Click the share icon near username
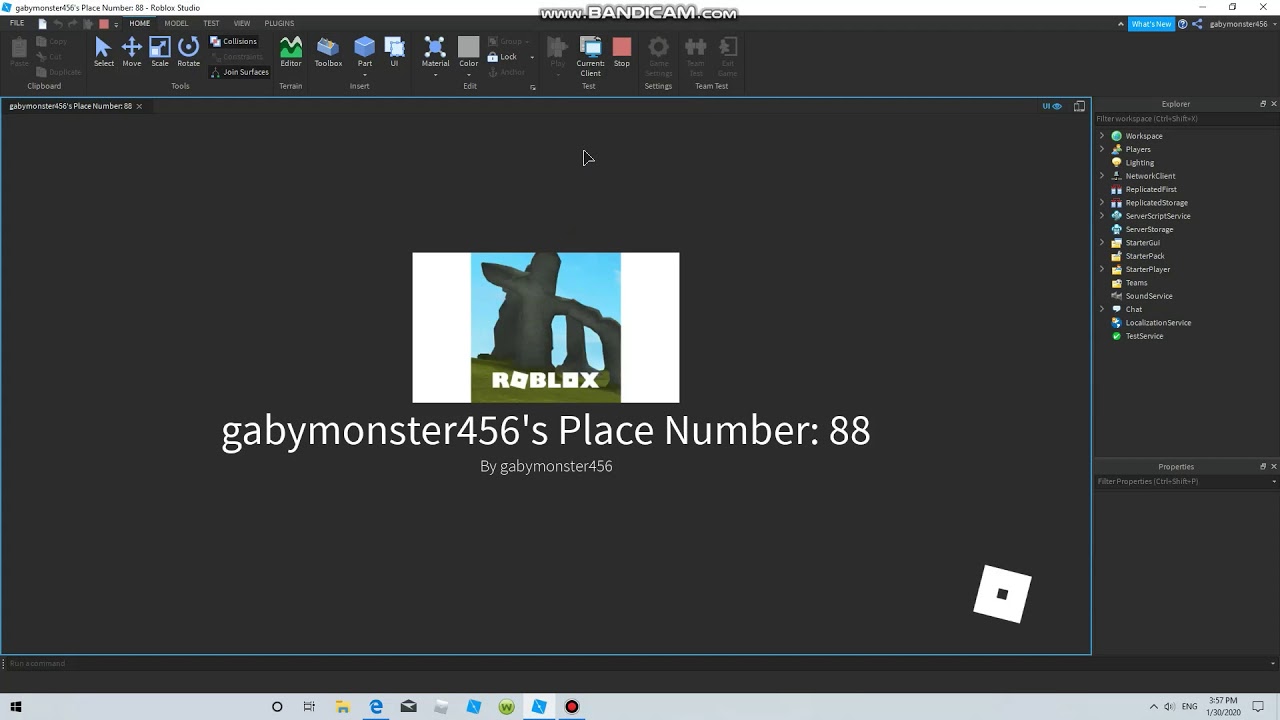1280x720 pixels. click(1197, 24)
